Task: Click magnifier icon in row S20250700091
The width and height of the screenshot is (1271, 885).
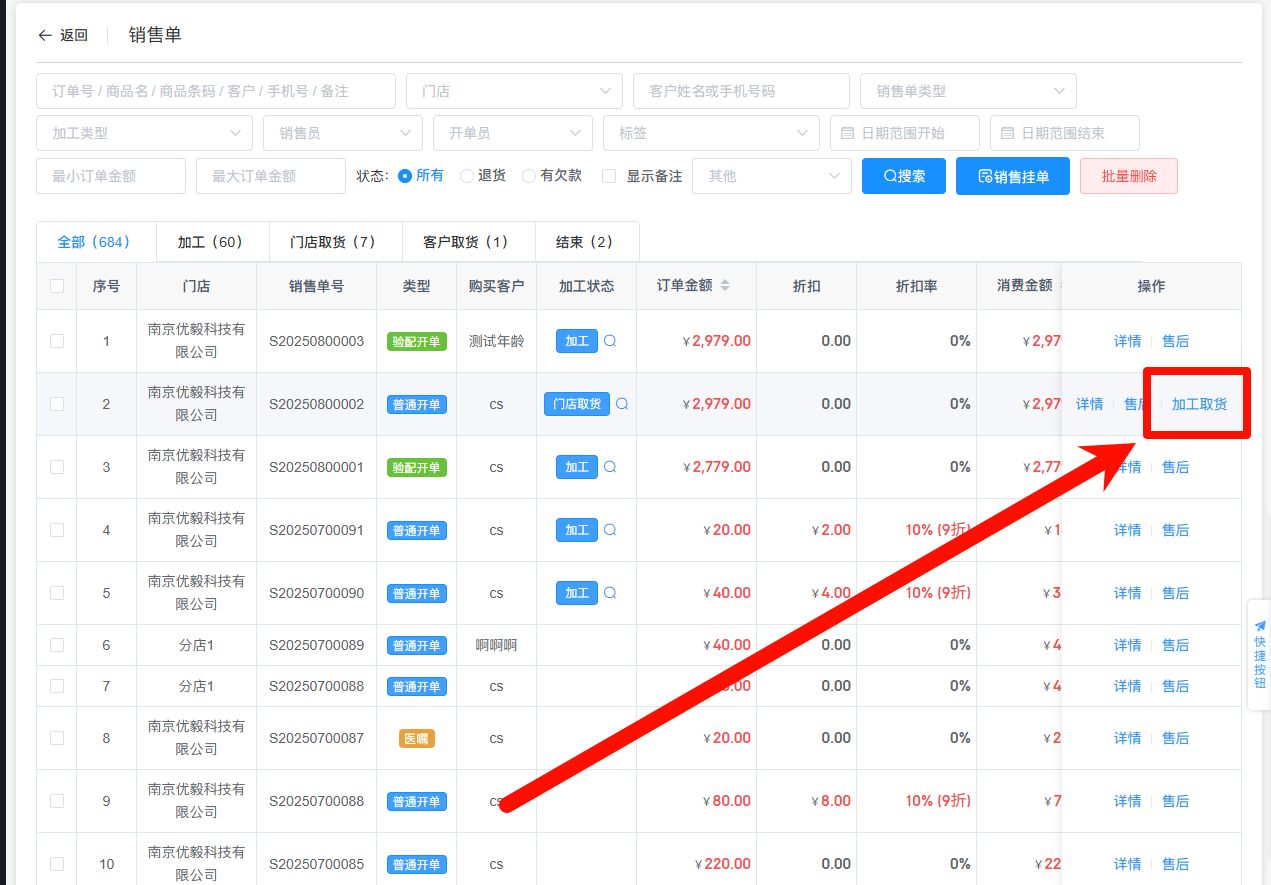Action: [x=610, y=530]
